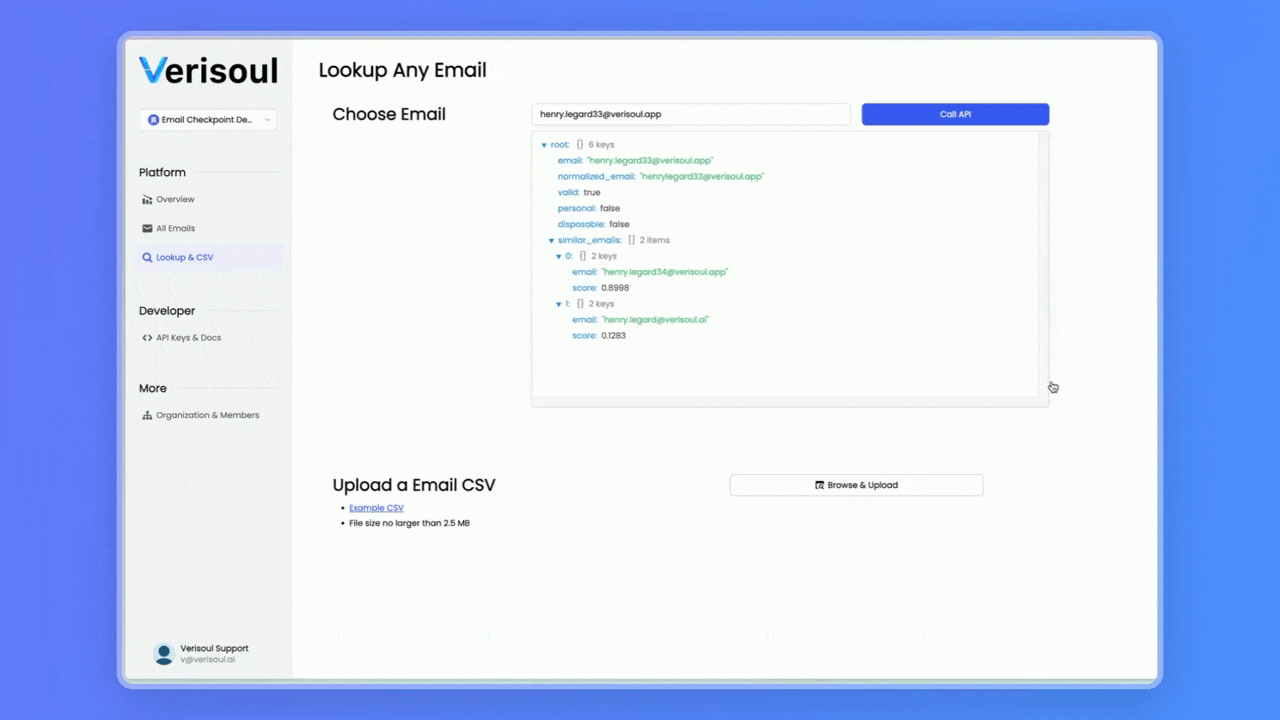Collapse the similar_emails array node
This screenshot has width=1280, height=720.
click(x=551, y=241)
